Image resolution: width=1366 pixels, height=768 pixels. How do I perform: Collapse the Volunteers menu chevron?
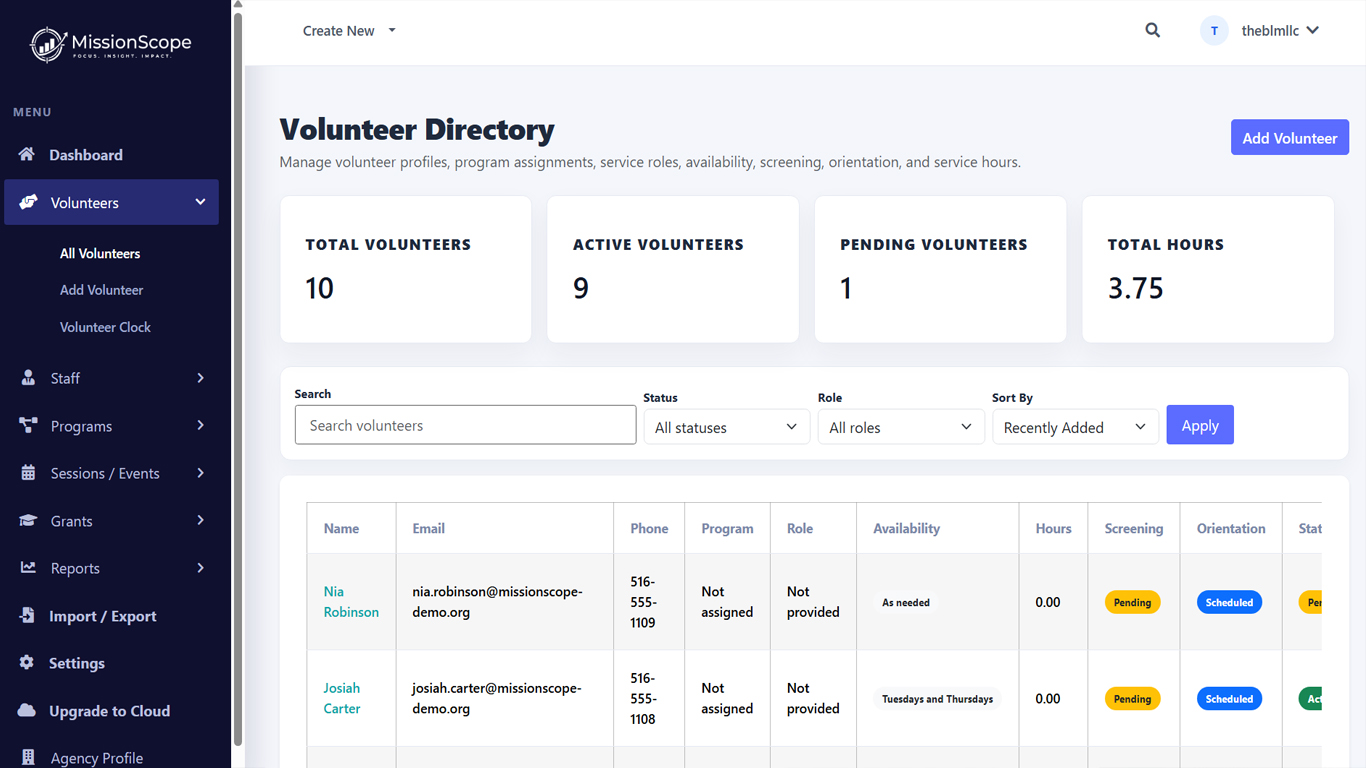tap(200, 202)
